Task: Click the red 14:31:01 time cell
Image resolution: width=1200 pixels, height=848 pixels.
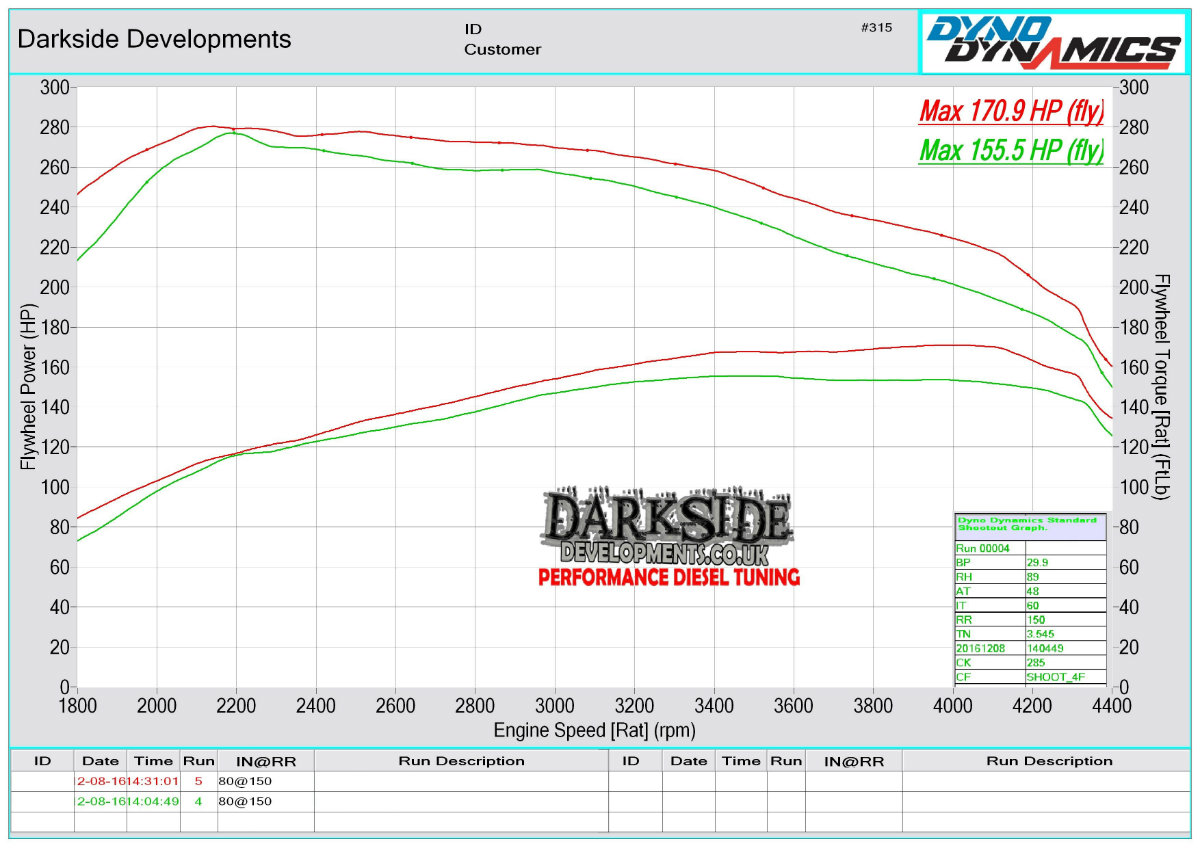Action: 152,781
